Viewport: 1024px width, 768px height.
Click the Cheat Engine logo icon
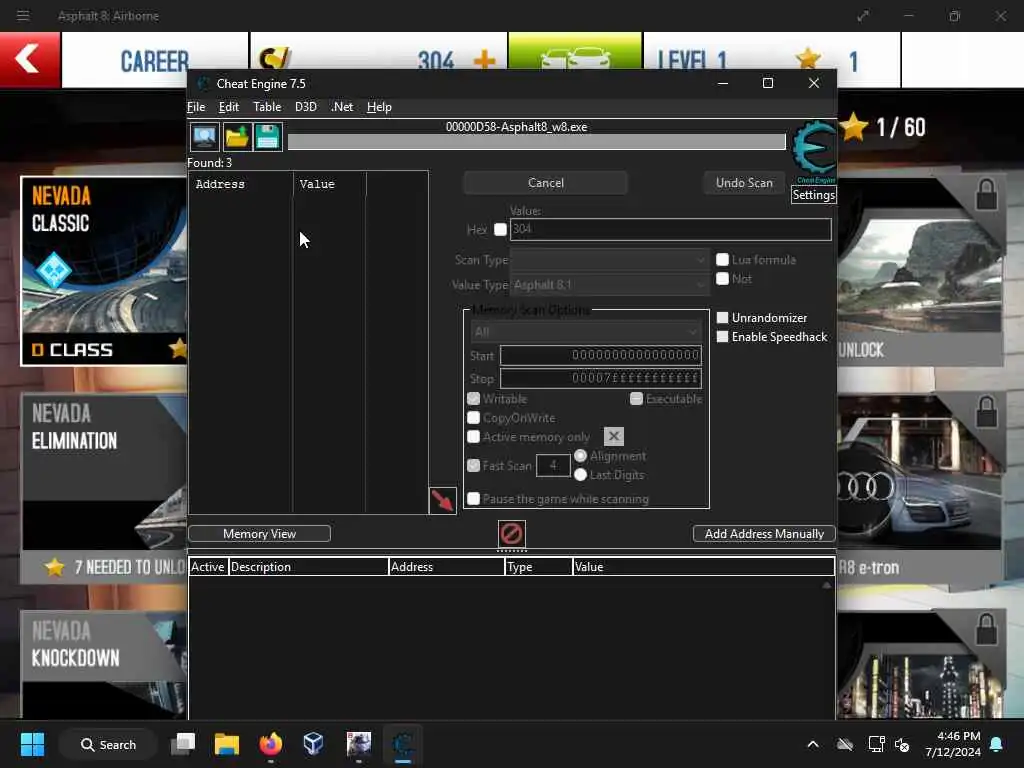point(814,150)
